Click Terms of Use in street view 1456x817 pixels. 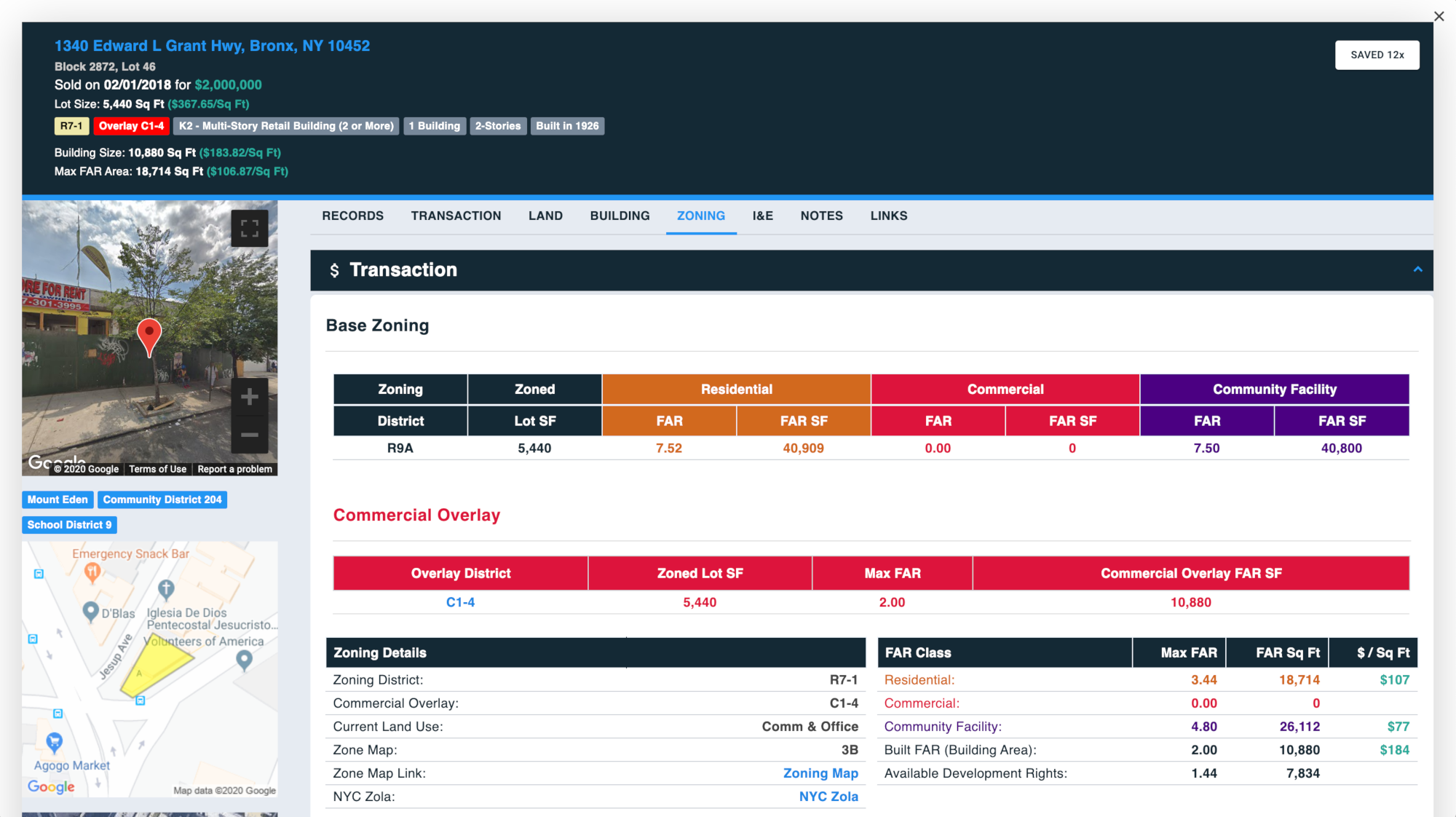pyautogui.click(x=157, y=469)
